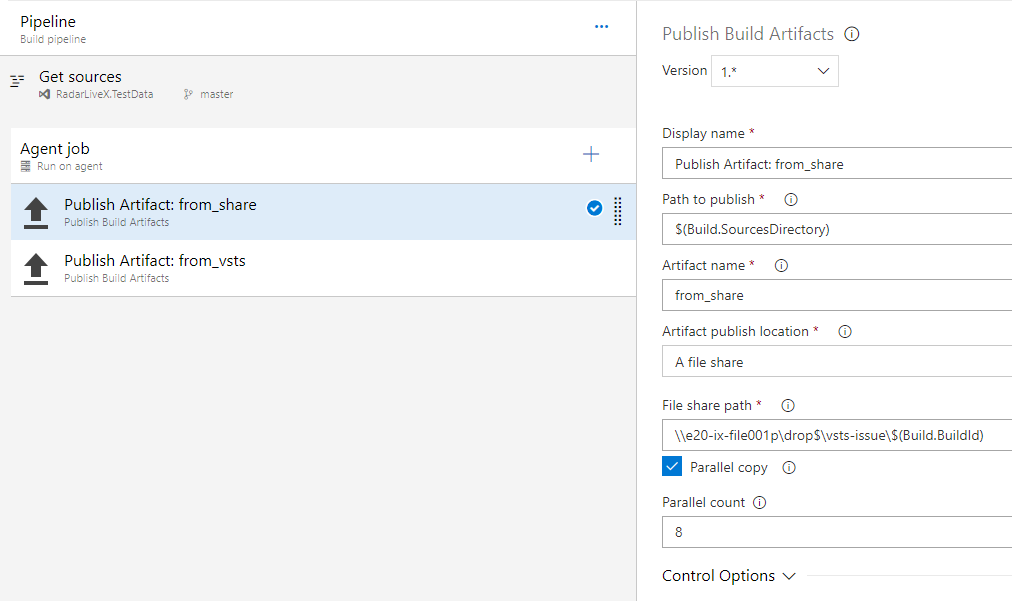The height and width of the screenshot is (601, 1012).
Task: Show info for Path to publish
Action: pyautogui.click(x=791, y=199)
